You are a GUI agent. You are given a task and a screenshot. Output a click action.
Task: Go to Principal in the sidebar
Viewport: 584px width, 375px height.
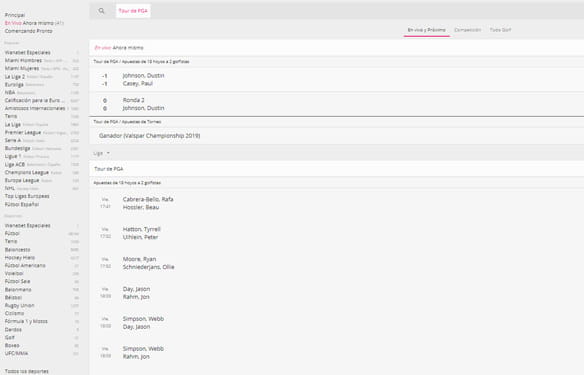[15, 15]
